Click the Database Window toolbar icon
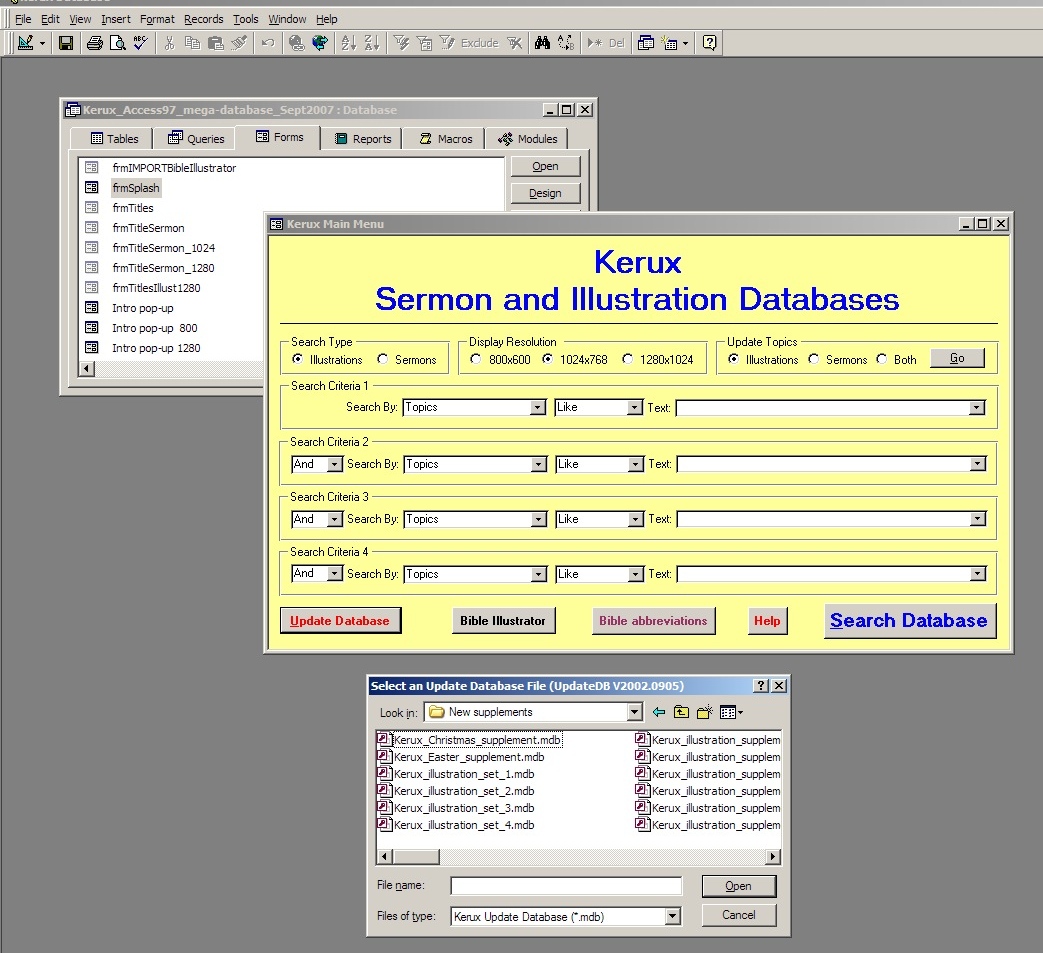 pyautogui.click(x=646, y=43)
